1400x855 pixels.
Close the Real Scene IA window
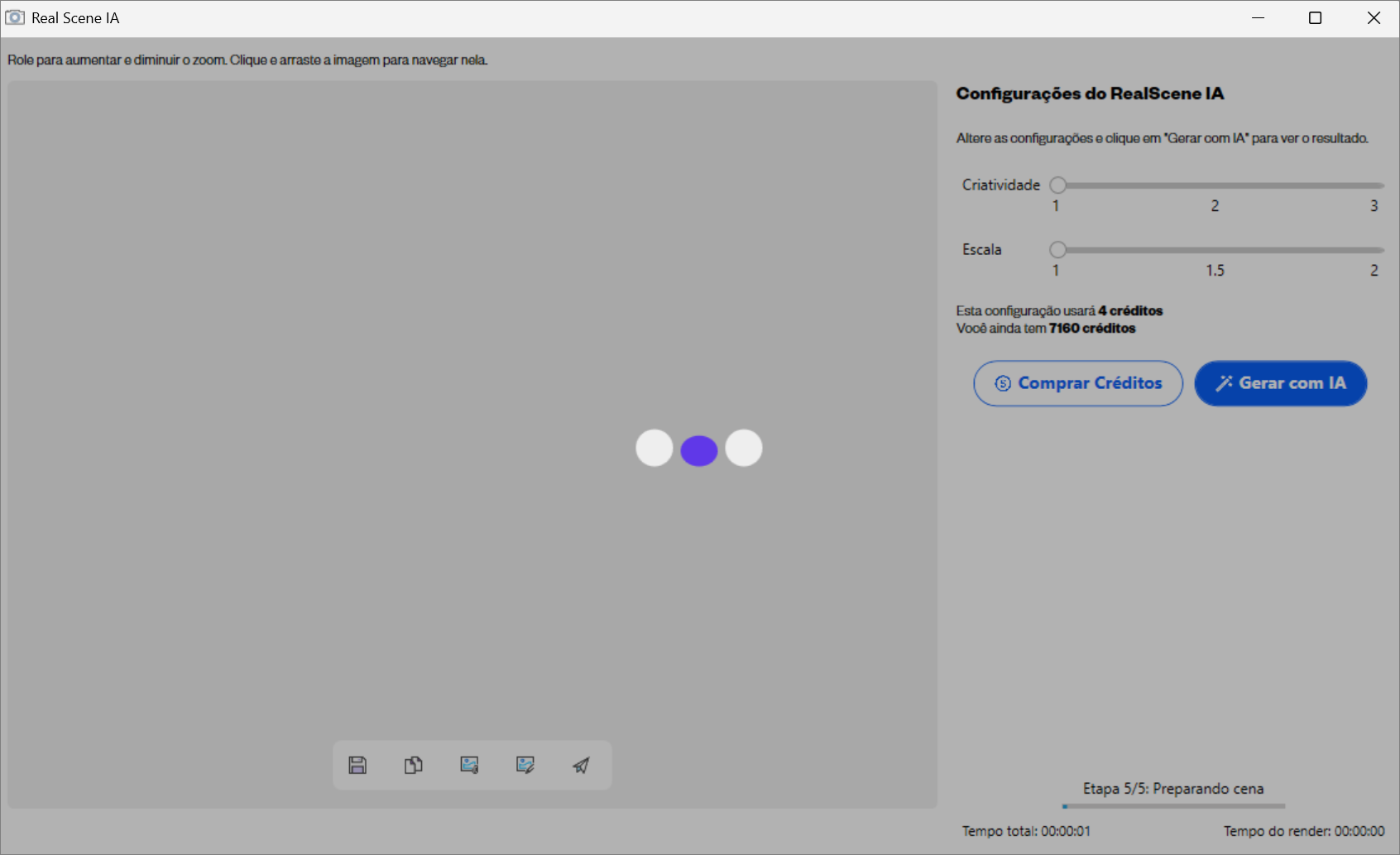[1374, 18]
